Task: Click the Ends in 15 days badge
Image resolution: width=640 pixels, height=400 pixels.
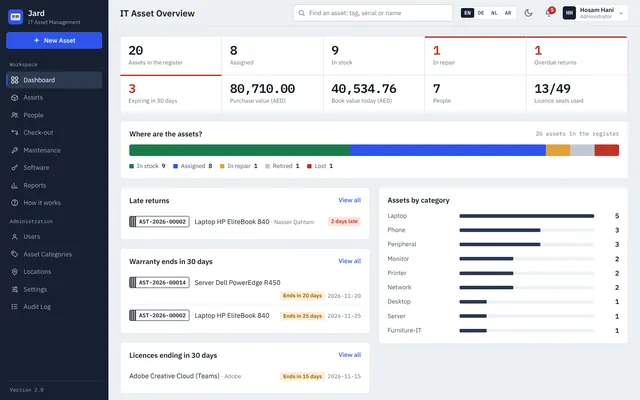Action: point(302,376)
